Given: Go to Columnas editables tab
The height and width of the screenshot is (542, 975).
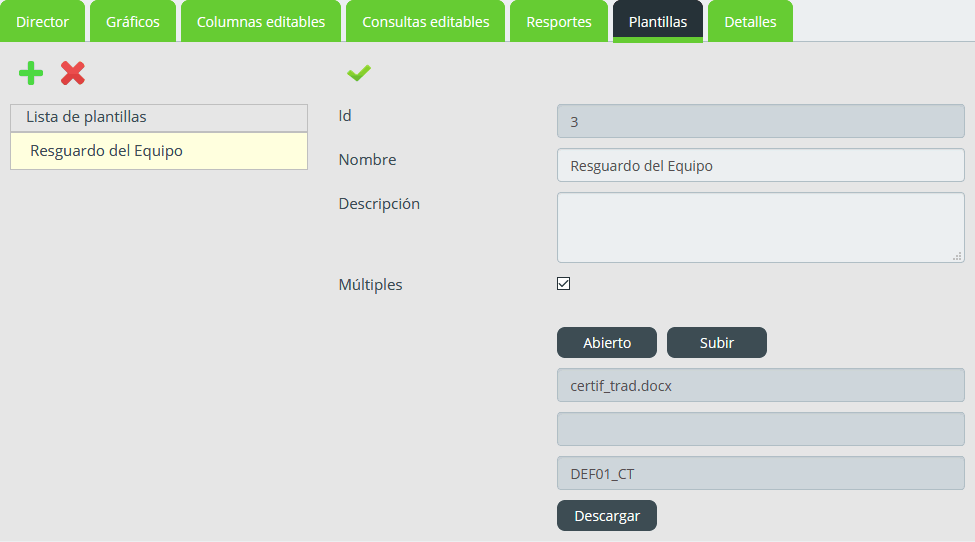Looking at the screenshot, I should click(261, 22).
